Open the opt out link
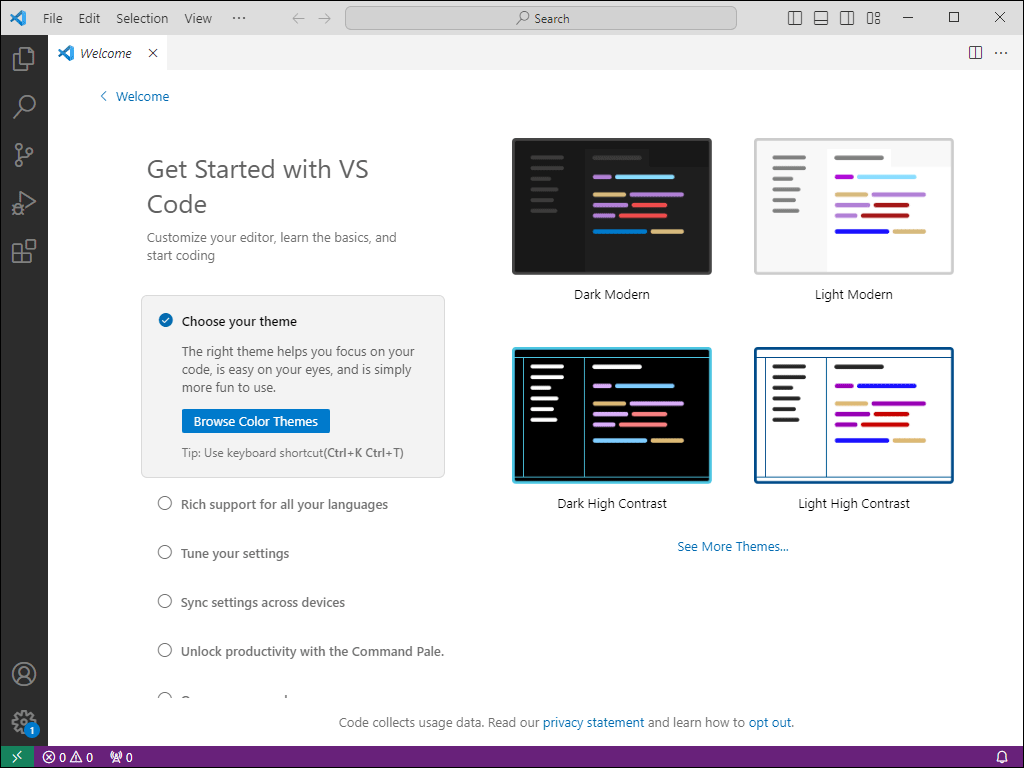Screen dimensions: 1024x768 [770, 722]
